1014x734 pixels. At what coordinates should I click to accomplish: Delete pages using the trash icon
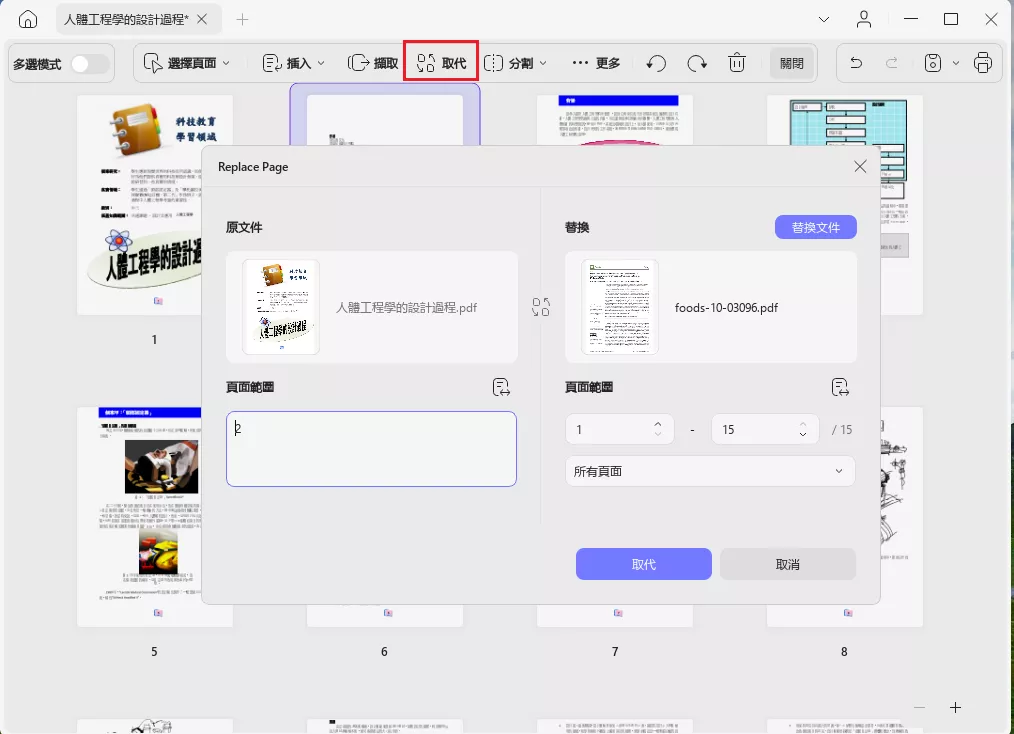pyautogui.click(x=737, y=62)
